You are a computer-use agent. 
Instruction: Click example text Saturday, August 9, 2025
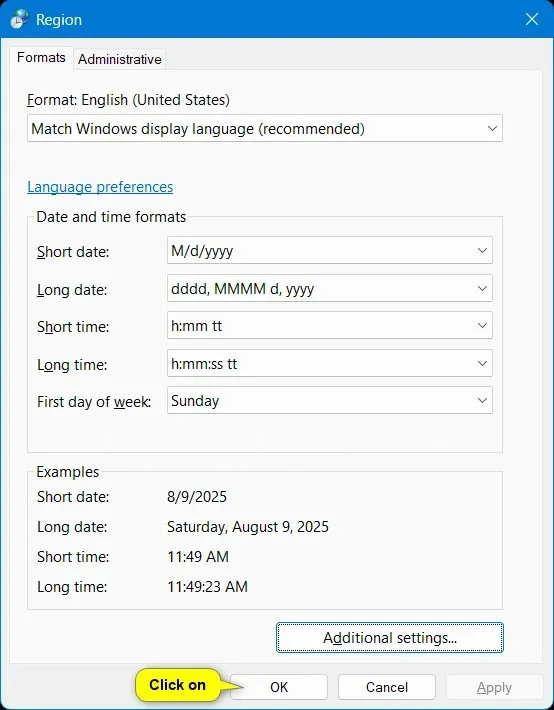point(248,527)
